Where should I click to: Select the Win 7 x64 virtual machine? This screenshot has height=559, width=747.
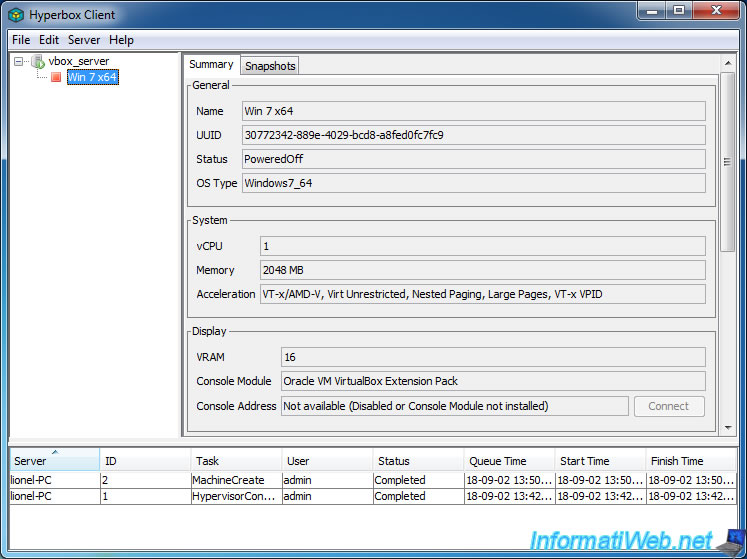[92, 77]
